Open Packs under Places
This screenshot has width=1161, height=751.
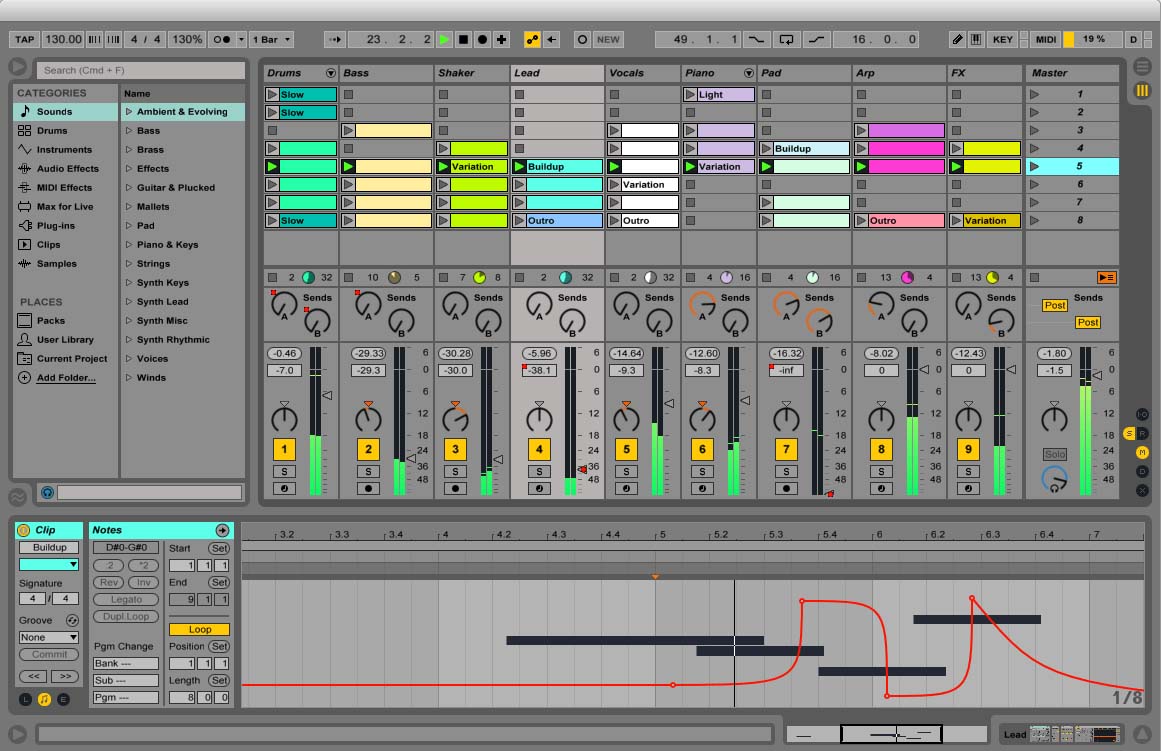(50, 321)
